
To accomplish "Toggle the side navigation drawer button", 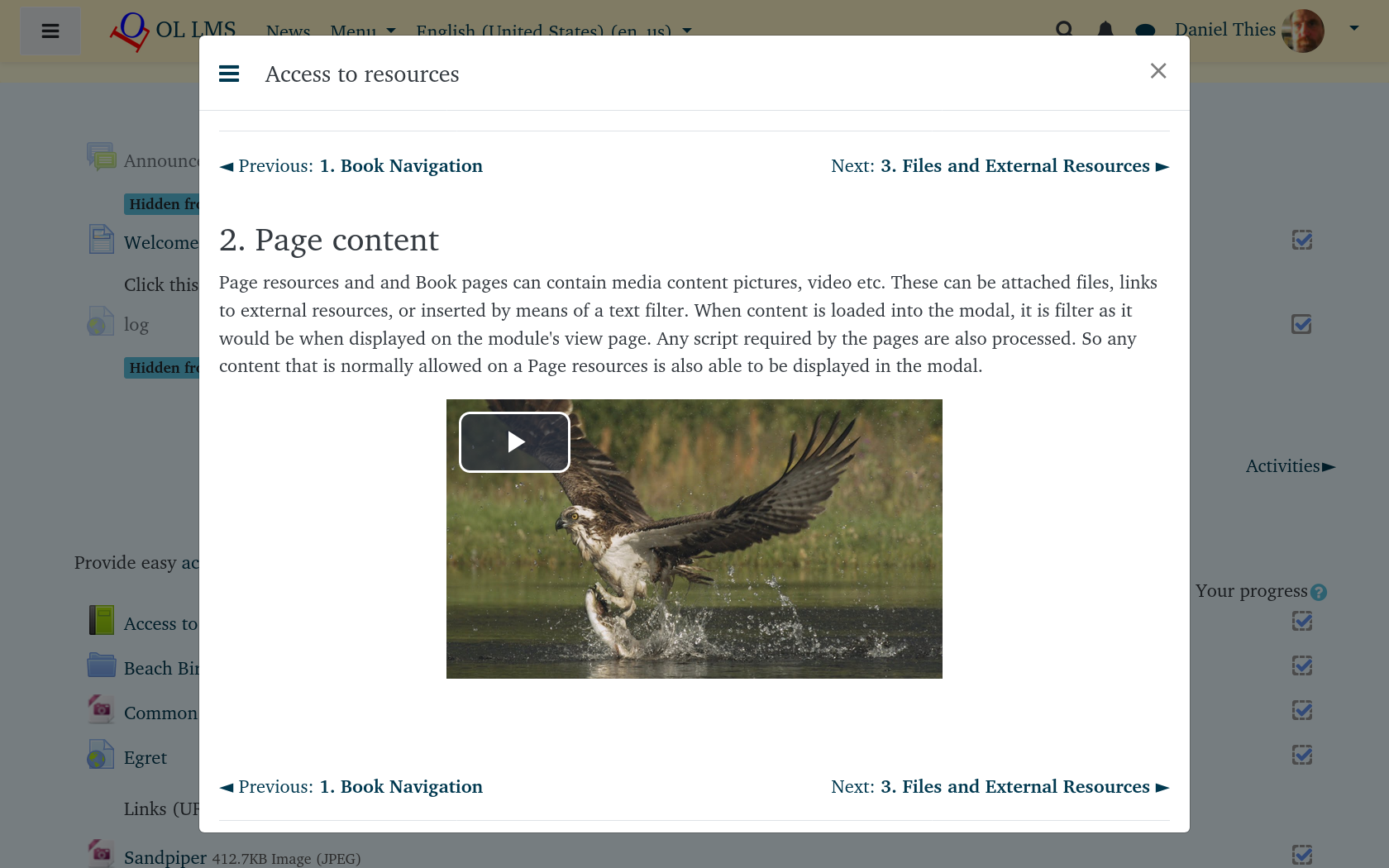I will (x=50, y=31).
